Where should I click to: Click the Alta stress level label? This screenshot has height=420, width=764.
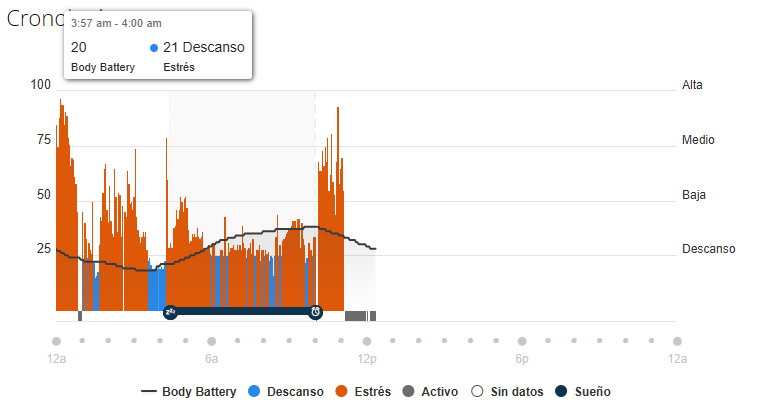pyautogui.click(x=692, y=85)
